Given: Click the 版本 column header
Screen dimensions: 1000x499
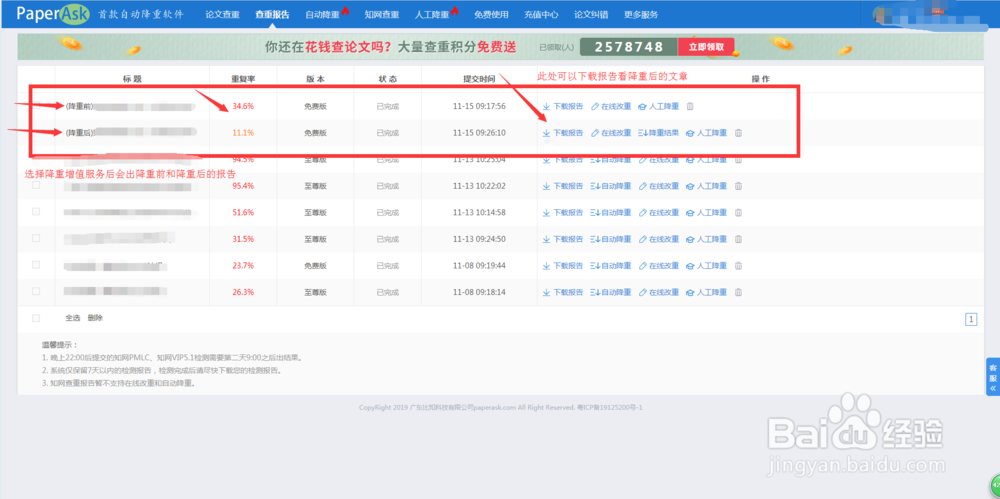Looking at the screenshot, I should 315,79.
